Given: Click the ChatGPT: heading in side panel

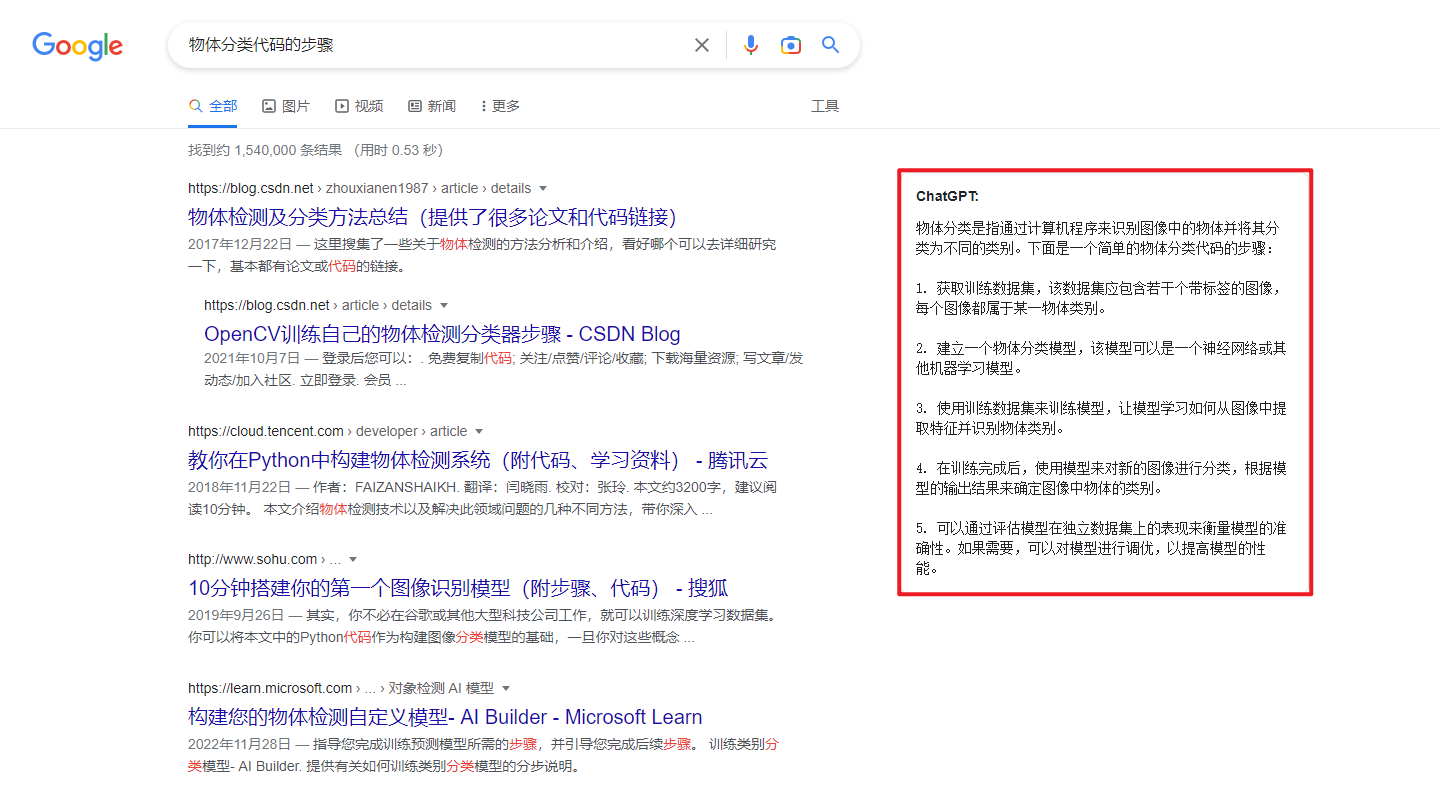Looking at the screenshot, I should 947,196.
